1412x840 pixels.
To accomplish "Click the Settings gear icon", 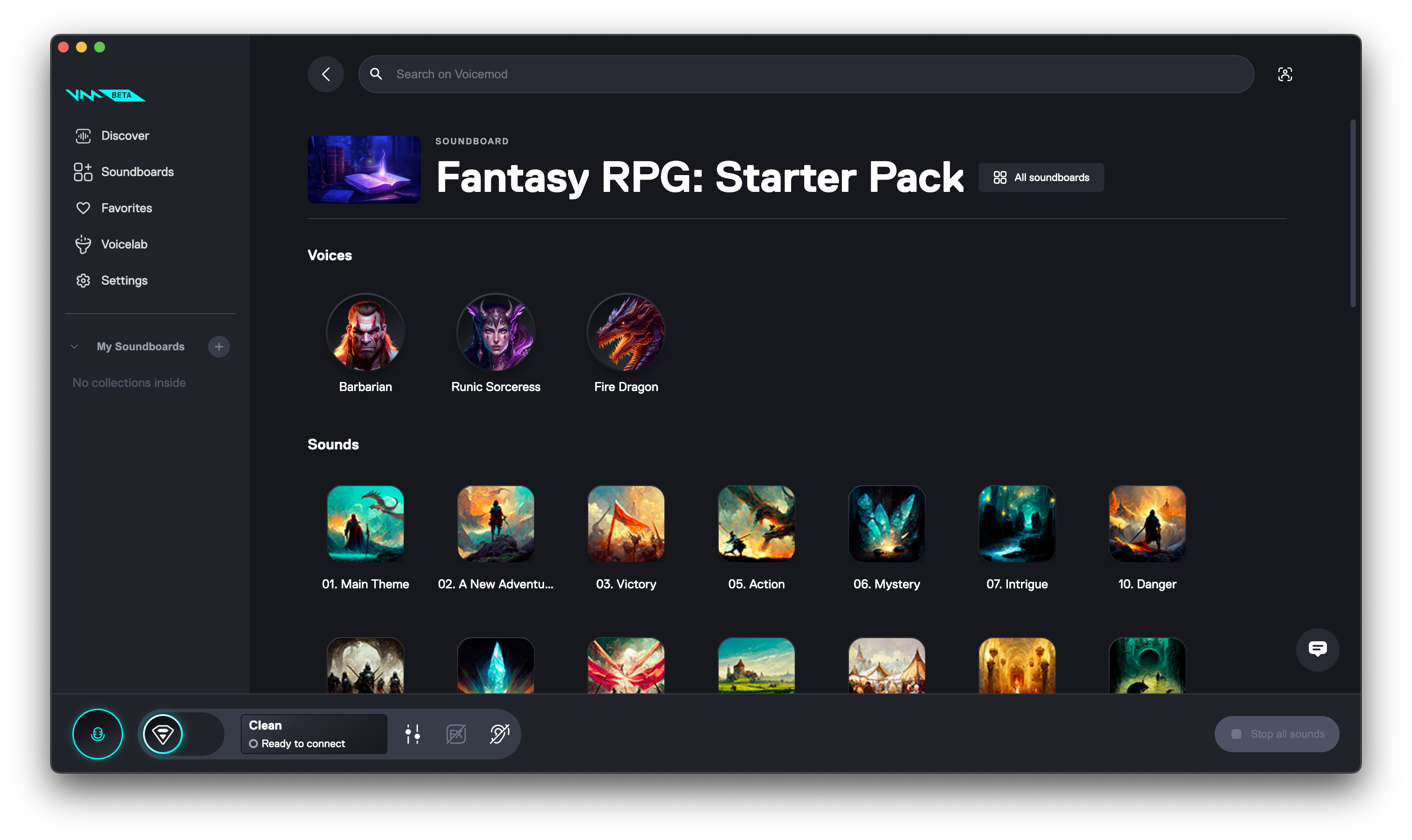I will coord(83,281).
